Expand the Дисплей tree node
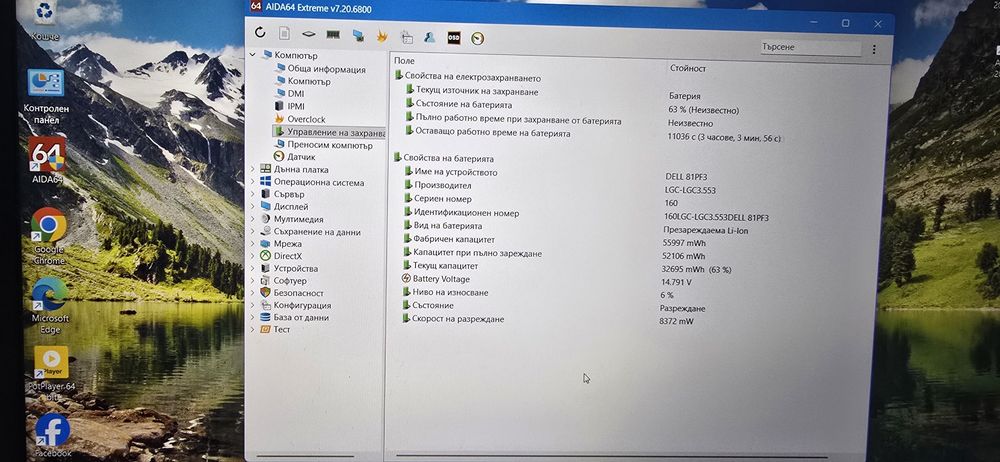Image resolution: width=1000 pixels, height=462 pixels. pyautogui.click(x=253, y=206)
